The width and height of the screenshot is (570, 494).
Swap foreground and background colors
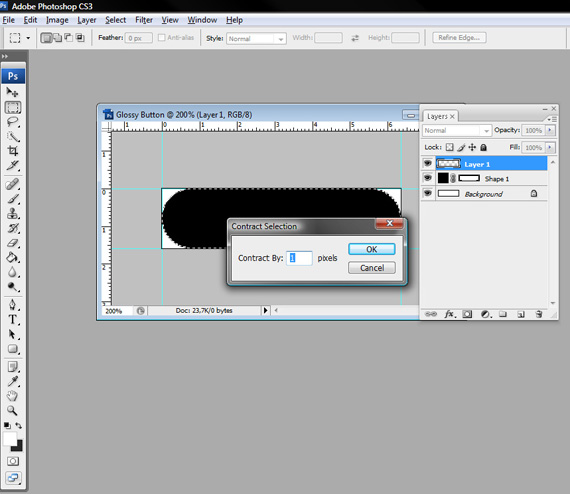[19, 425]
